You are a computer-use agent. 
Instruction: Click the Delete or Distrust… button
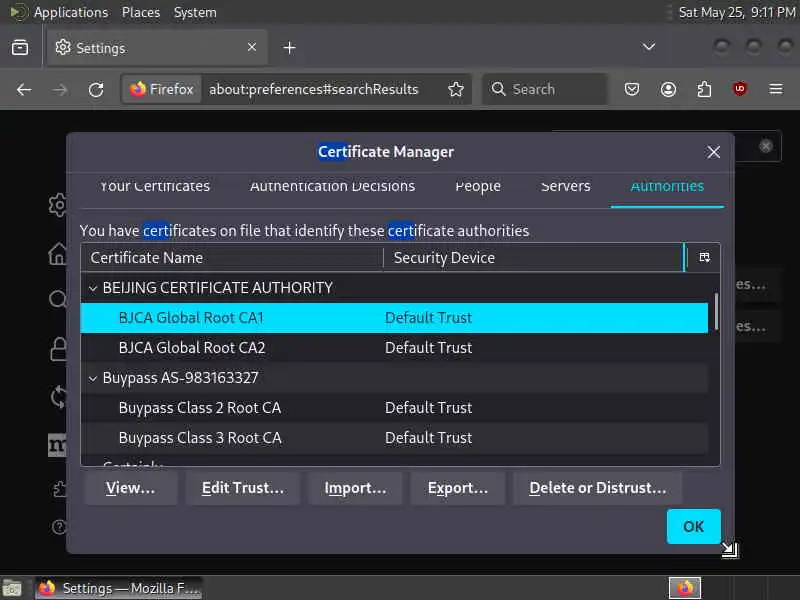coord(598,488)
